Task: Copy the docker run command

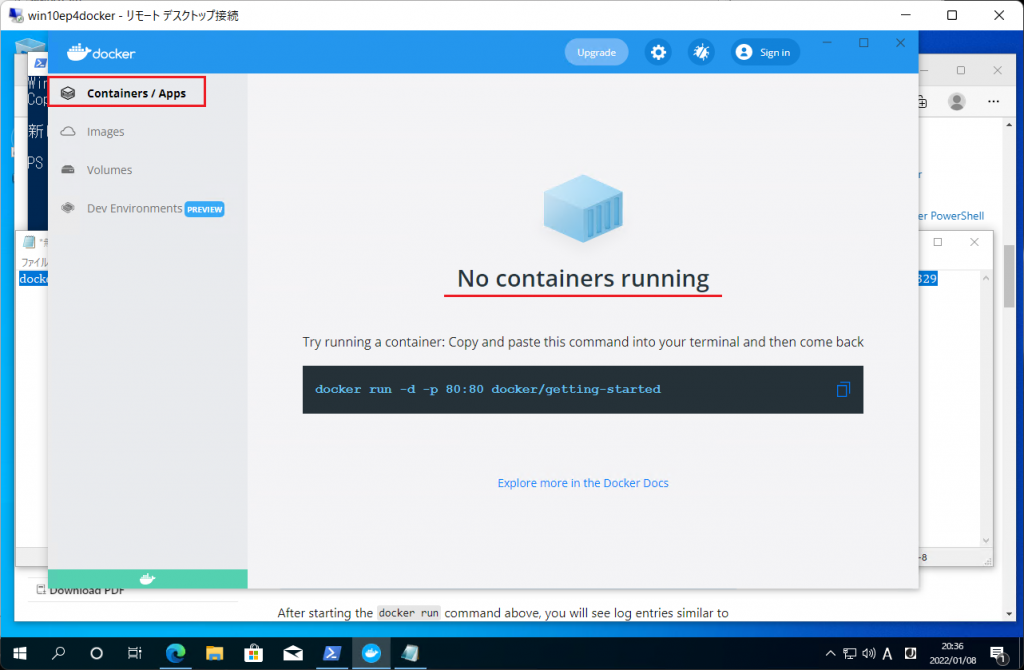Action: pos(843,390)
